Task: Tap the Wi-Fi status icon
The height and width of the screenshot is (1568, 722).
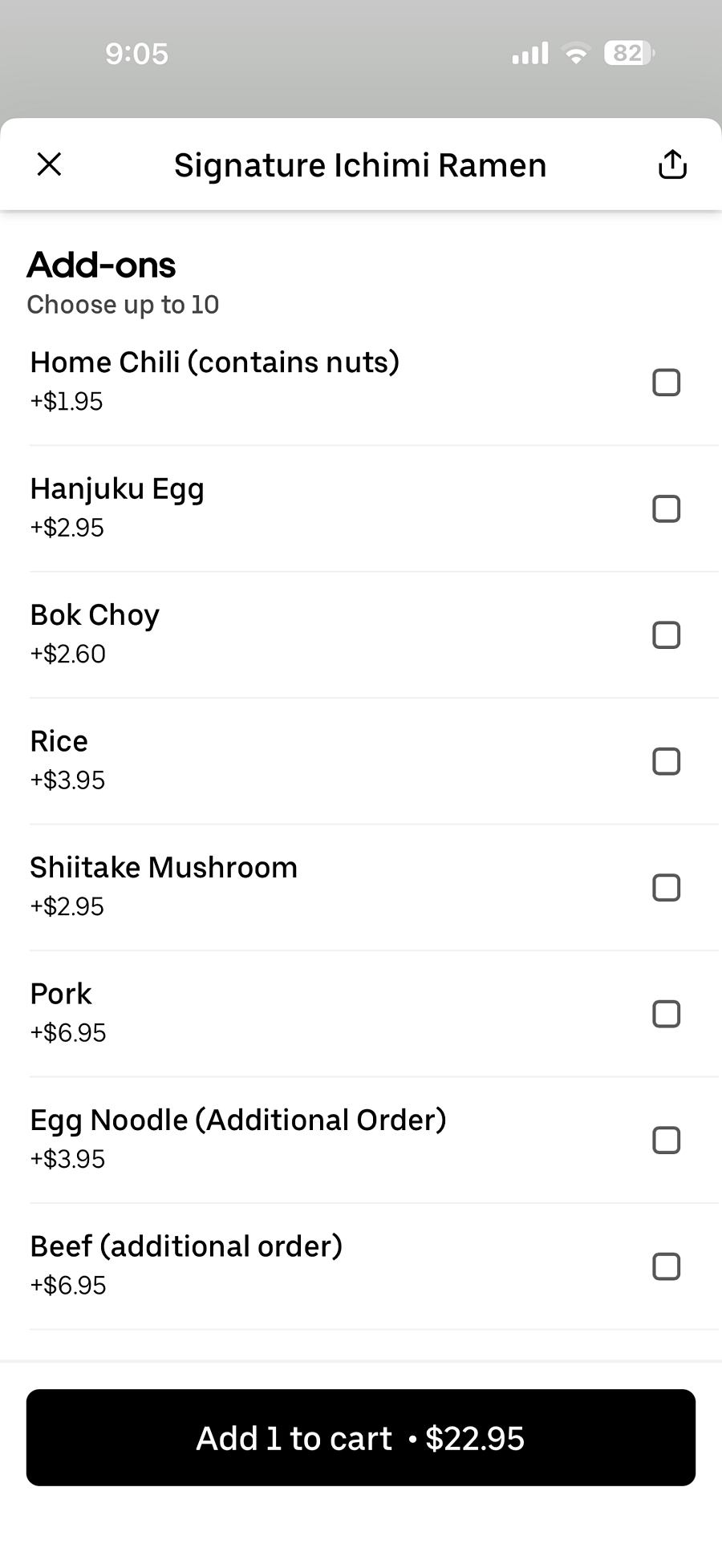Action: click(576, 54)
